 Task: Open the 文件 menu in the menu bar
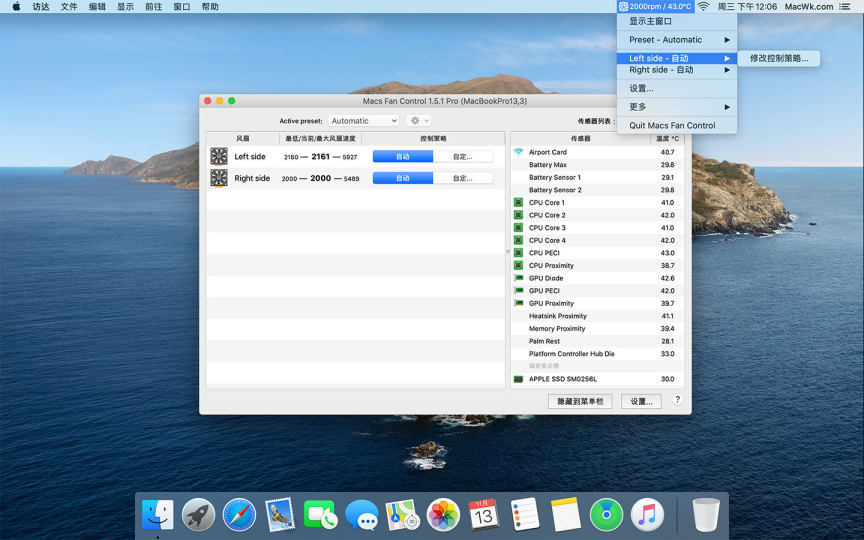point(69,7)
